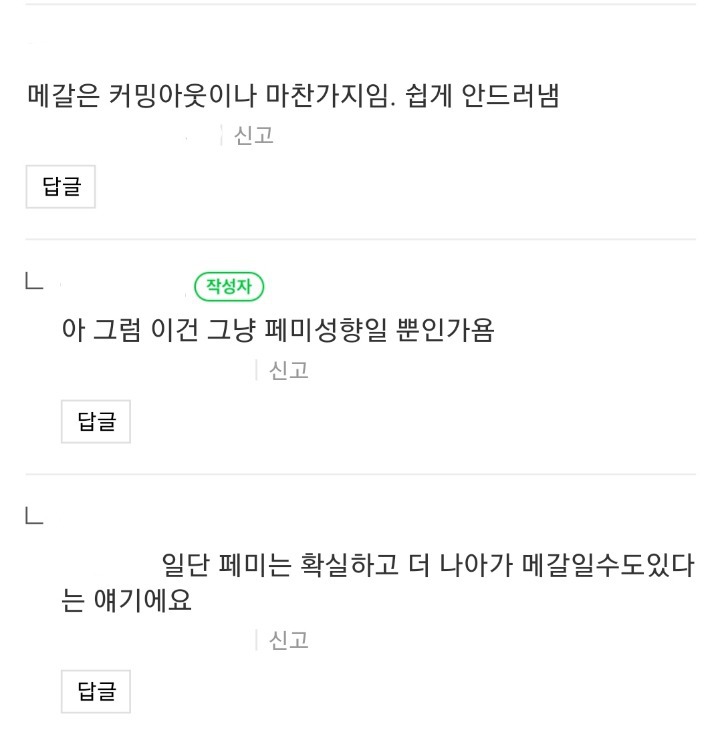Screen dimensions: 720x742
Task: Click reply arrow icon above last reply
Action: pos(34,518)
